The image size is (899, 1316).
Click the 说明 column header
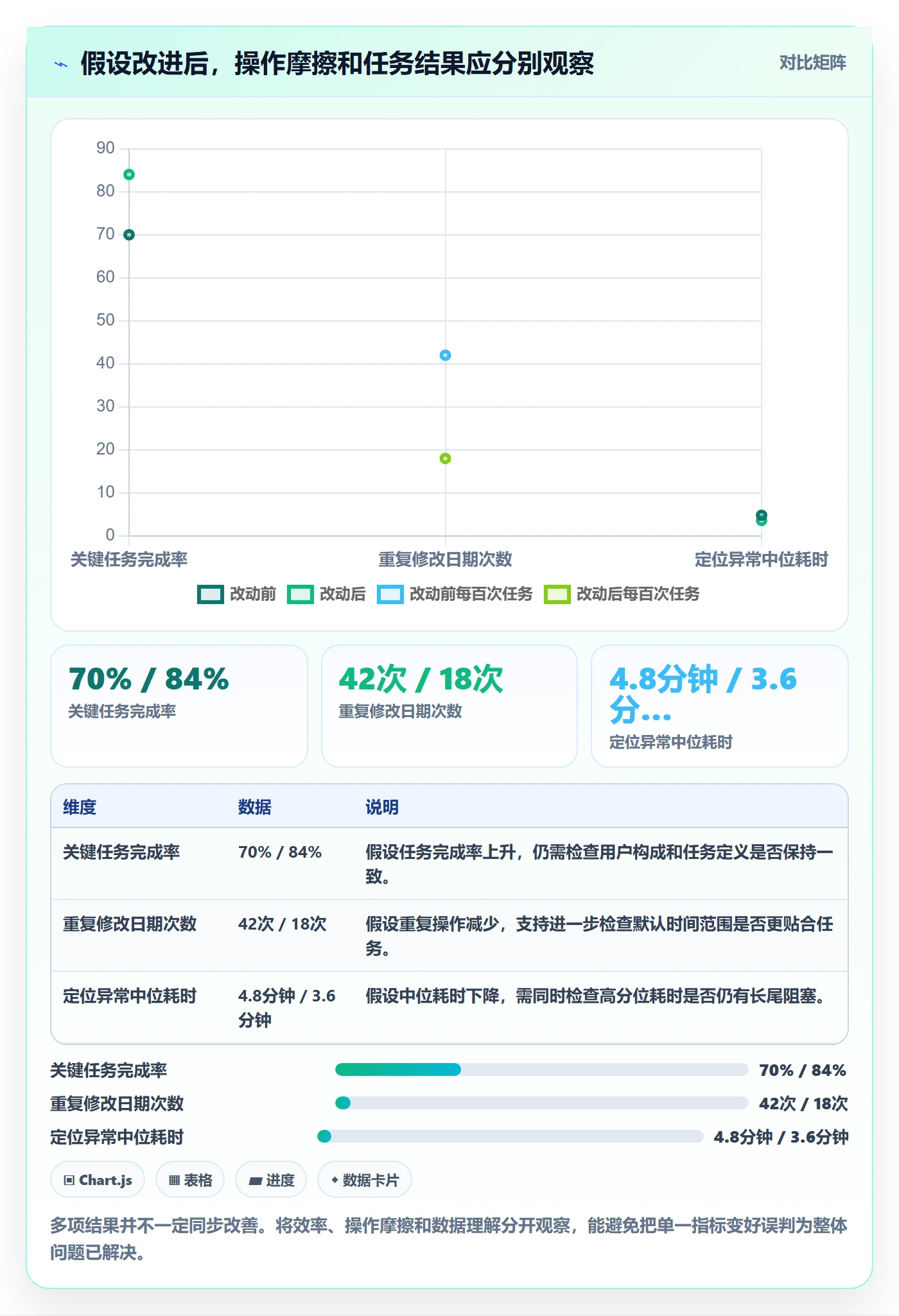click(x=383, y=807)
